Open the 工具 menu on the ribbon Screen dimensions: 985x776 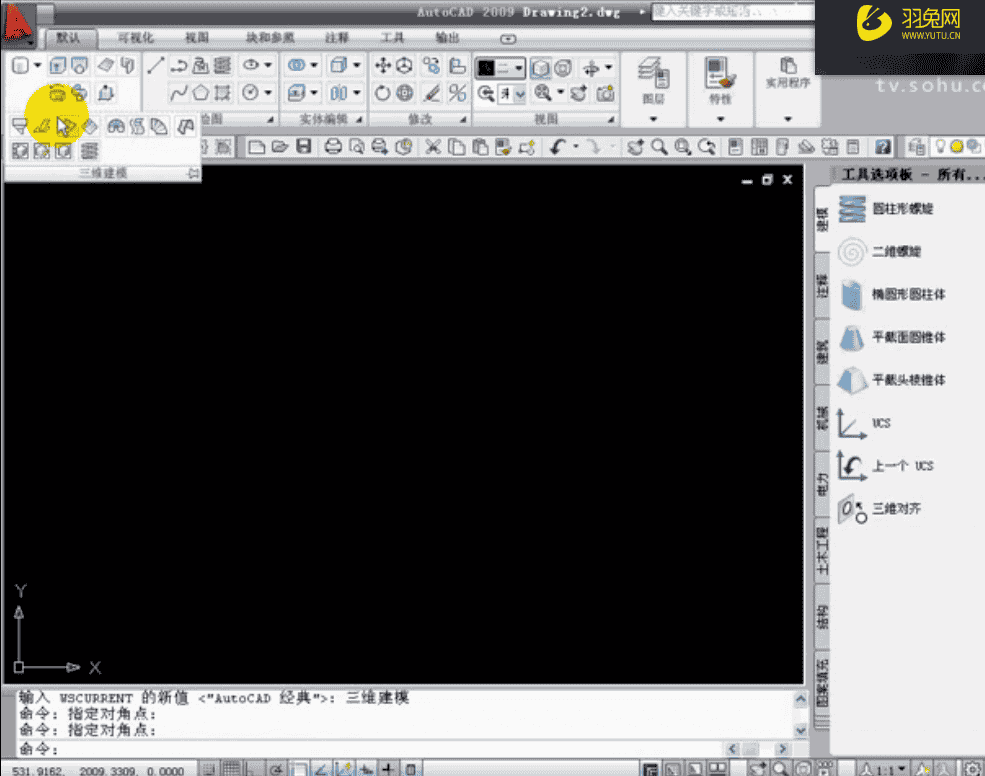click(391, 38)
